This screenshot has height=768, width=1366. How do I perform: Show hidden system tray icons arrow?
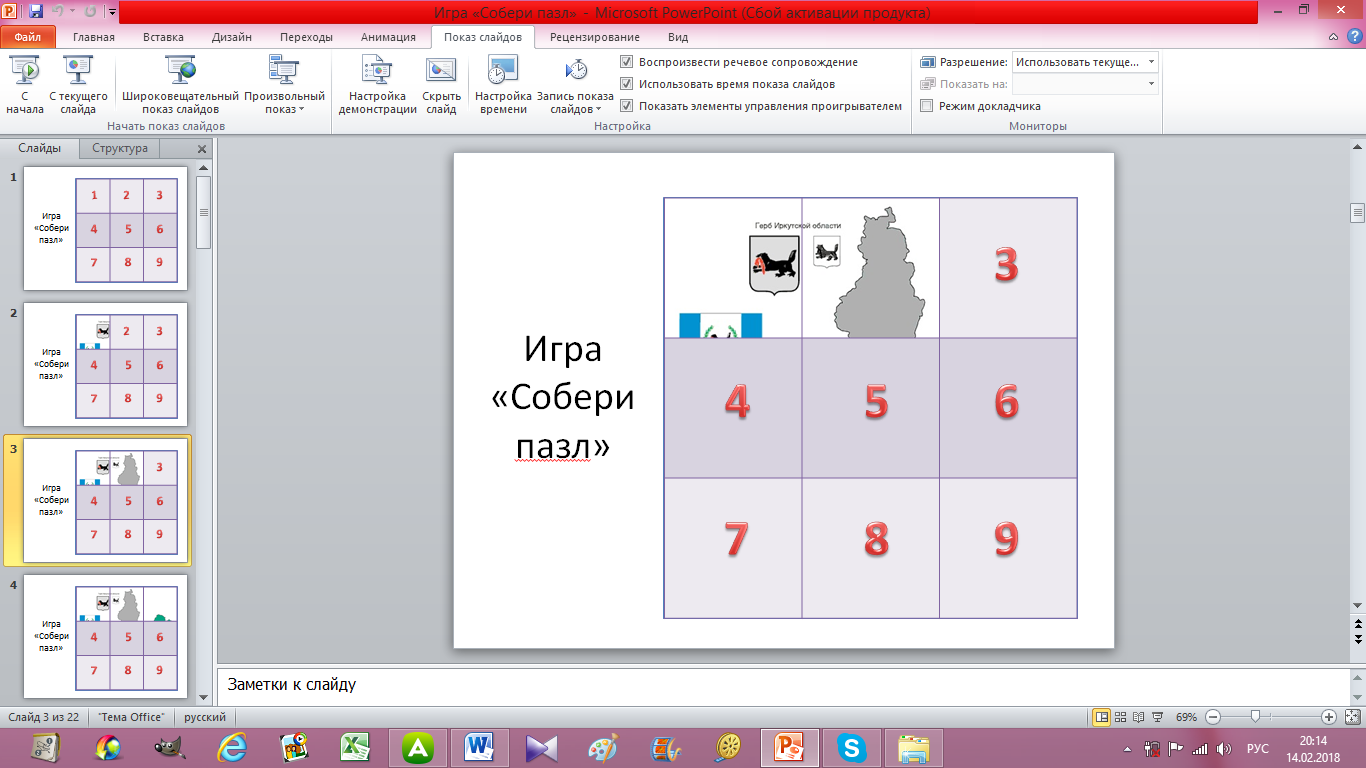tap(1128, 749)
